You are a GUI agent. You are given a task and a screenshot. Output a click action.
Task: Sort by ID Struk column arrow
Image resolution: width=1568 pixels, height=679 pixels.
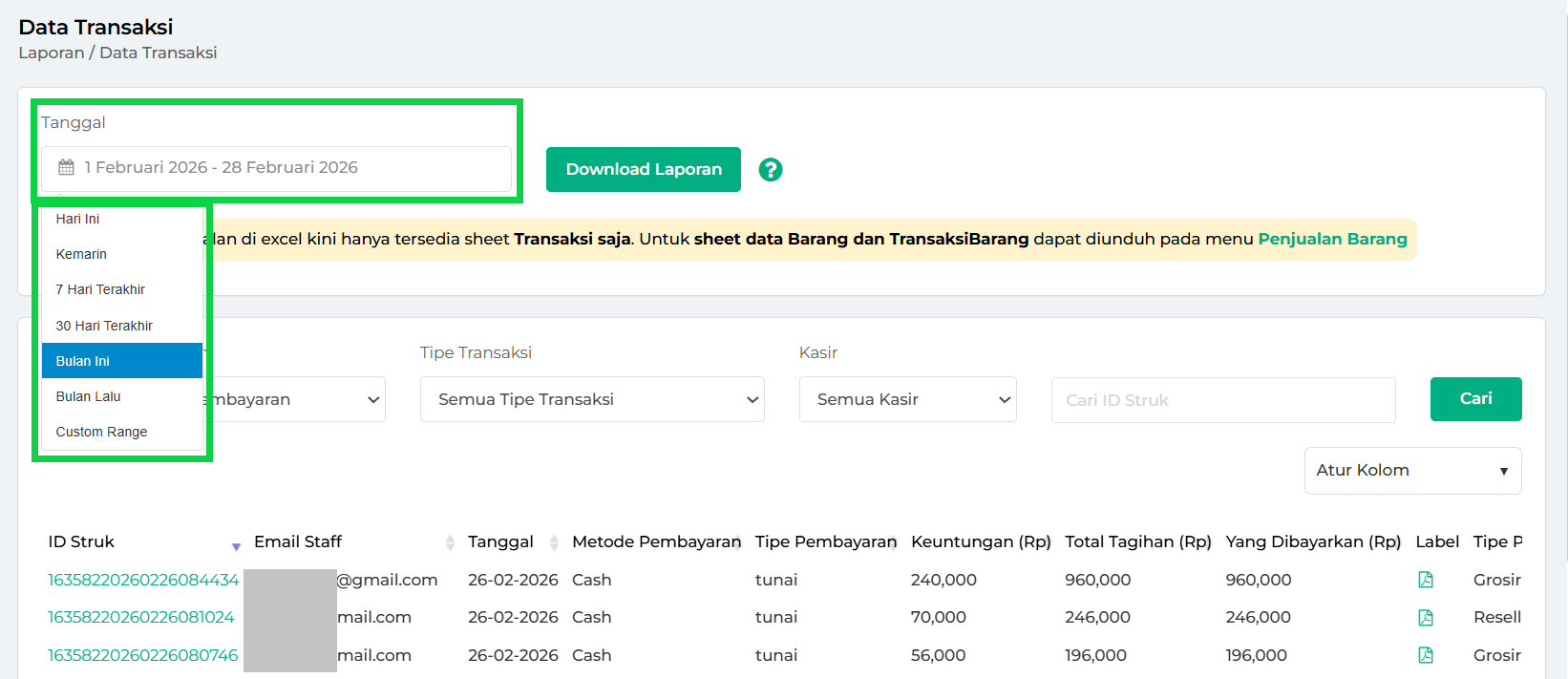point(236,545)
